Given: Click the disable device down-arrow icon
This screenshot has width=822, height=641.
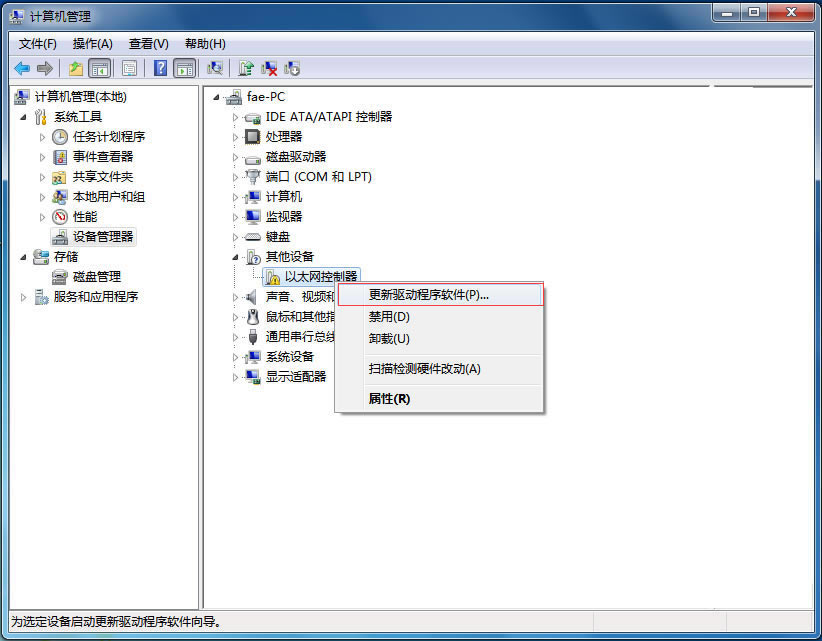Looking at the screenshot, I should click(x=292, y=68).
